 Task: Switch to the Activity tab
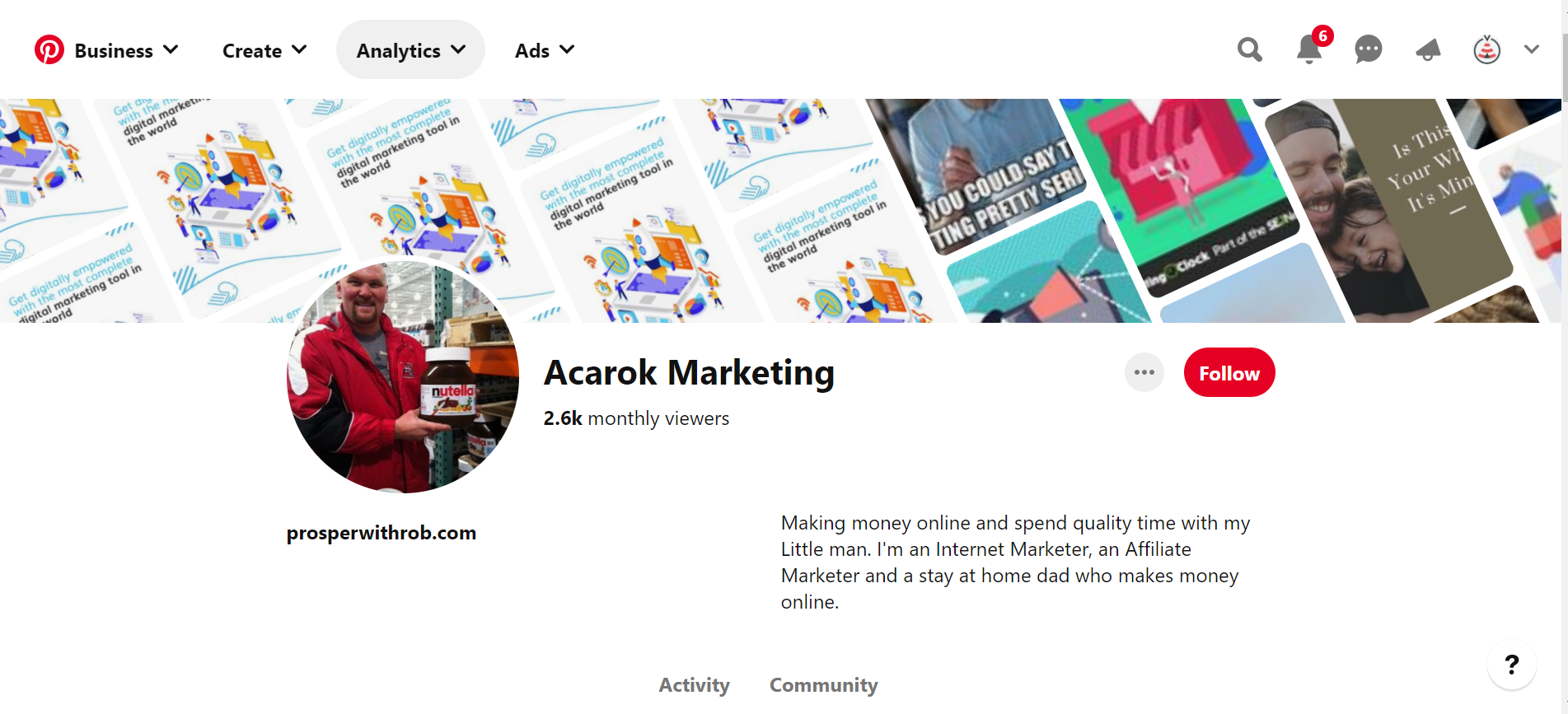click(694, 685)
